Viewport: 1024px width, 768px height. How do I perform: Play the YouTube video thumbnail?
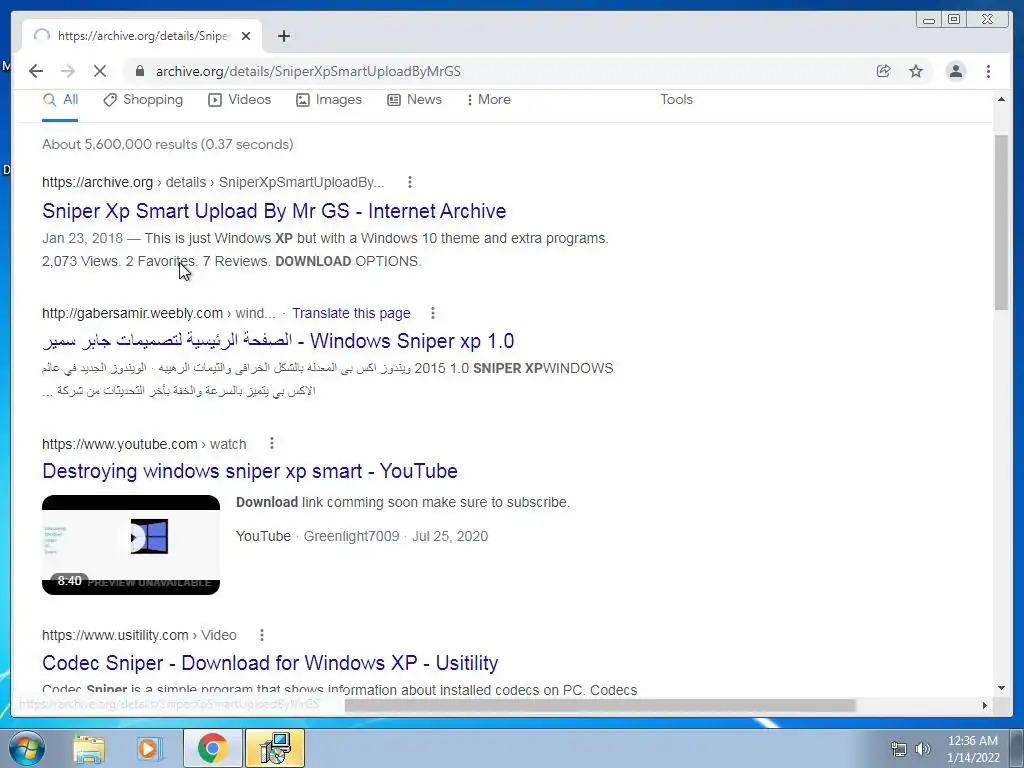click(131, 545)
